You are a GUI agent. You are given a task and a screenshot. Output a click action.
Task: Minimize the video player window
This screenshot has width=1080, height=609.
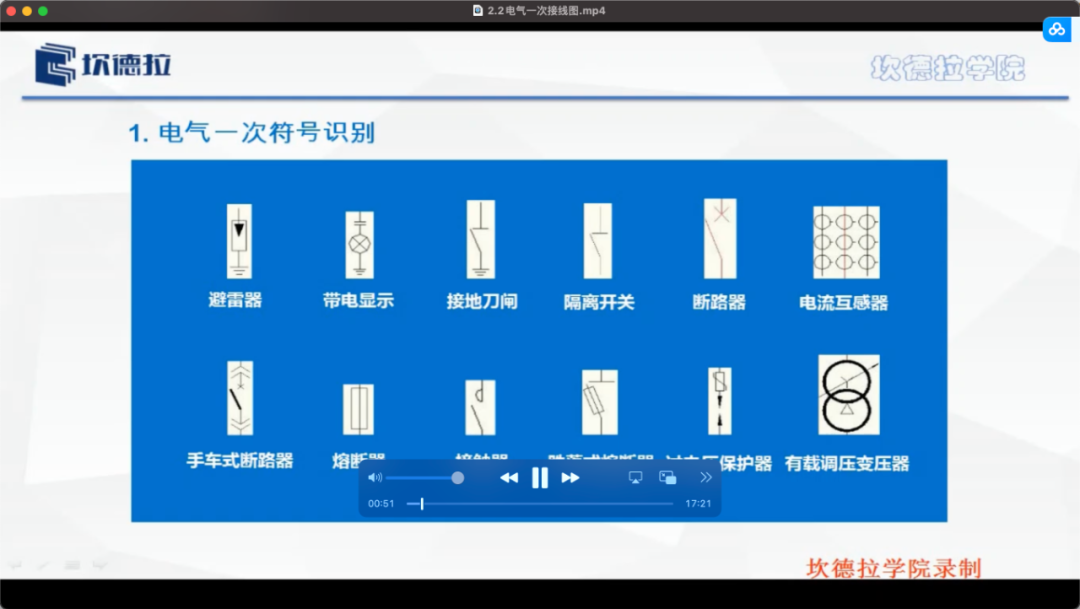(x=27, y=11)
